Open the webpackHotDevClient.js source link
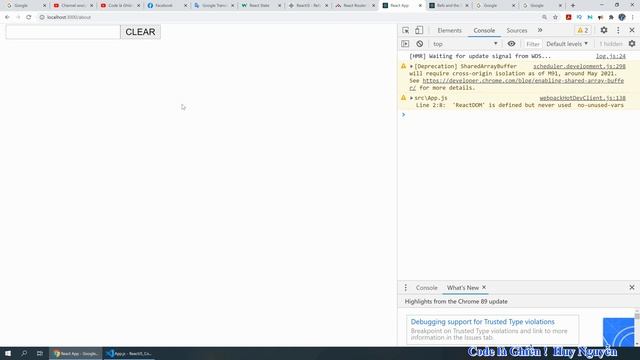The image size is (640, 360). (582, 98)
